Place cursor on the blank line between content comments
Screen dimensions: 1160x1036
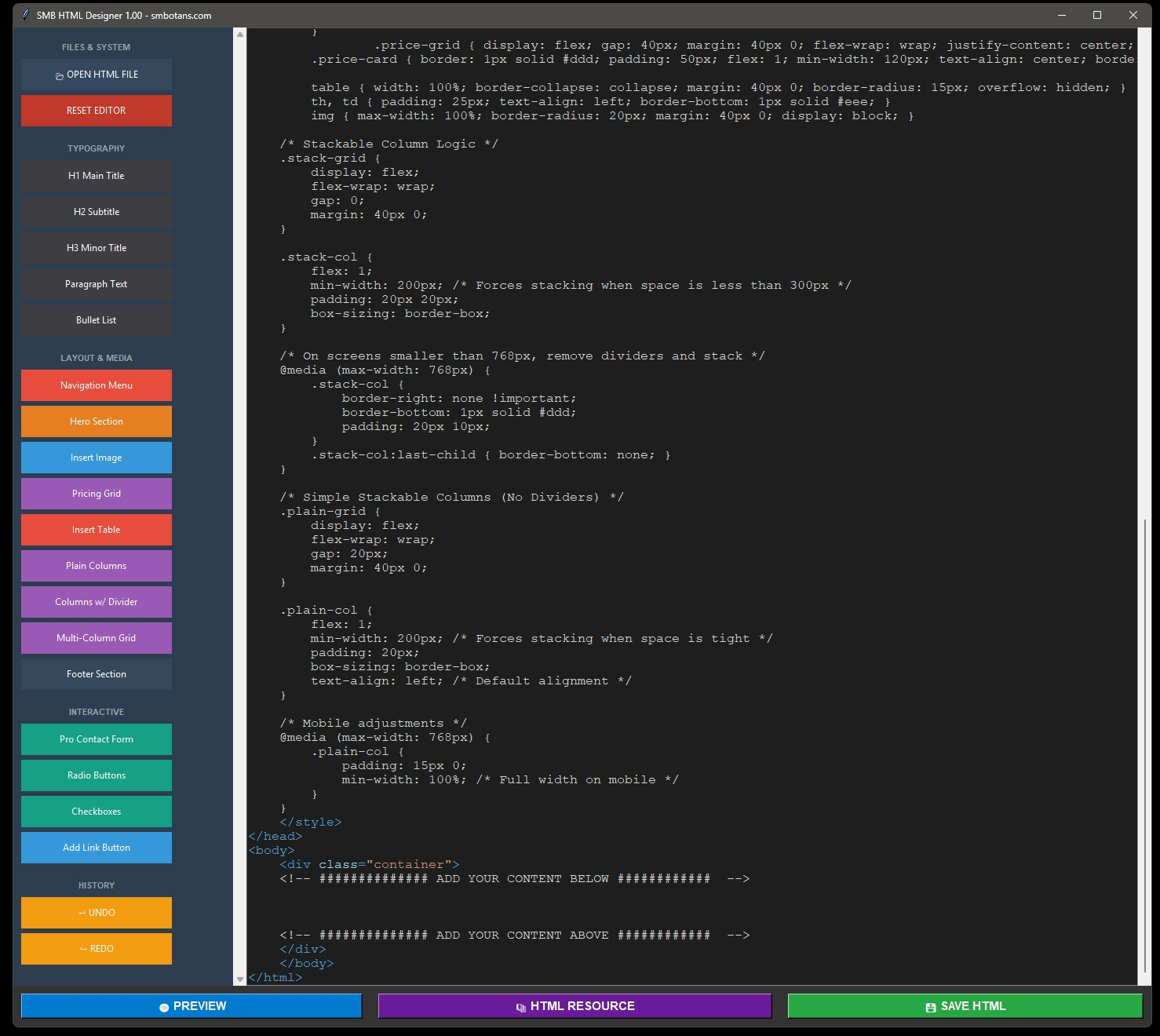[692, 906]
